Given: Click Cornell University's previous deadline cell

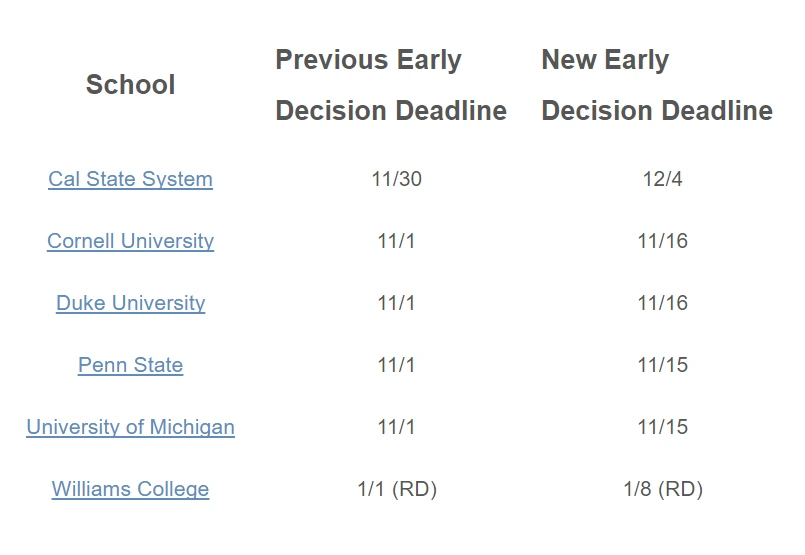Looking at the screenshot, I should 397,242.
